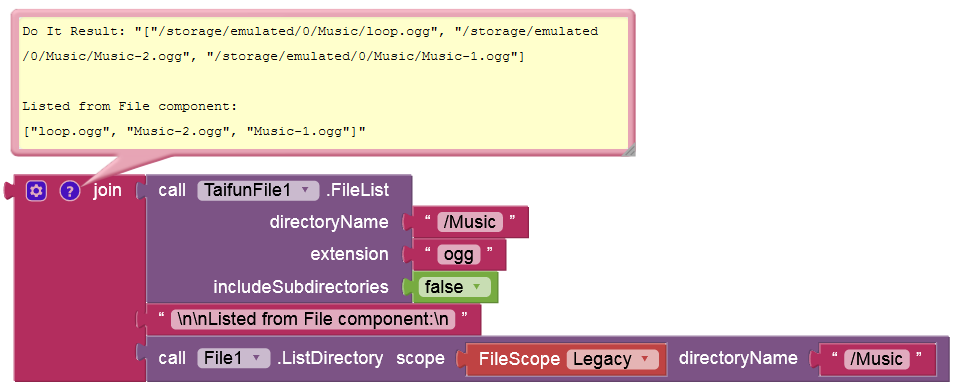Open the TaifunFile1 component dropdown
954x389 pixels.
point(258,191)
